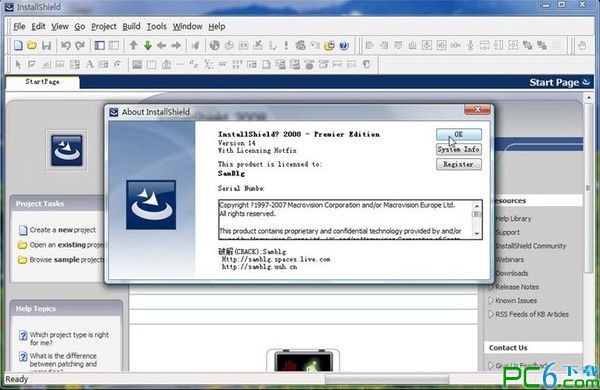Click the copyright text box scrollbar down arrow
Viewport: 600px width, 390px height.
(x=477, y=233)
